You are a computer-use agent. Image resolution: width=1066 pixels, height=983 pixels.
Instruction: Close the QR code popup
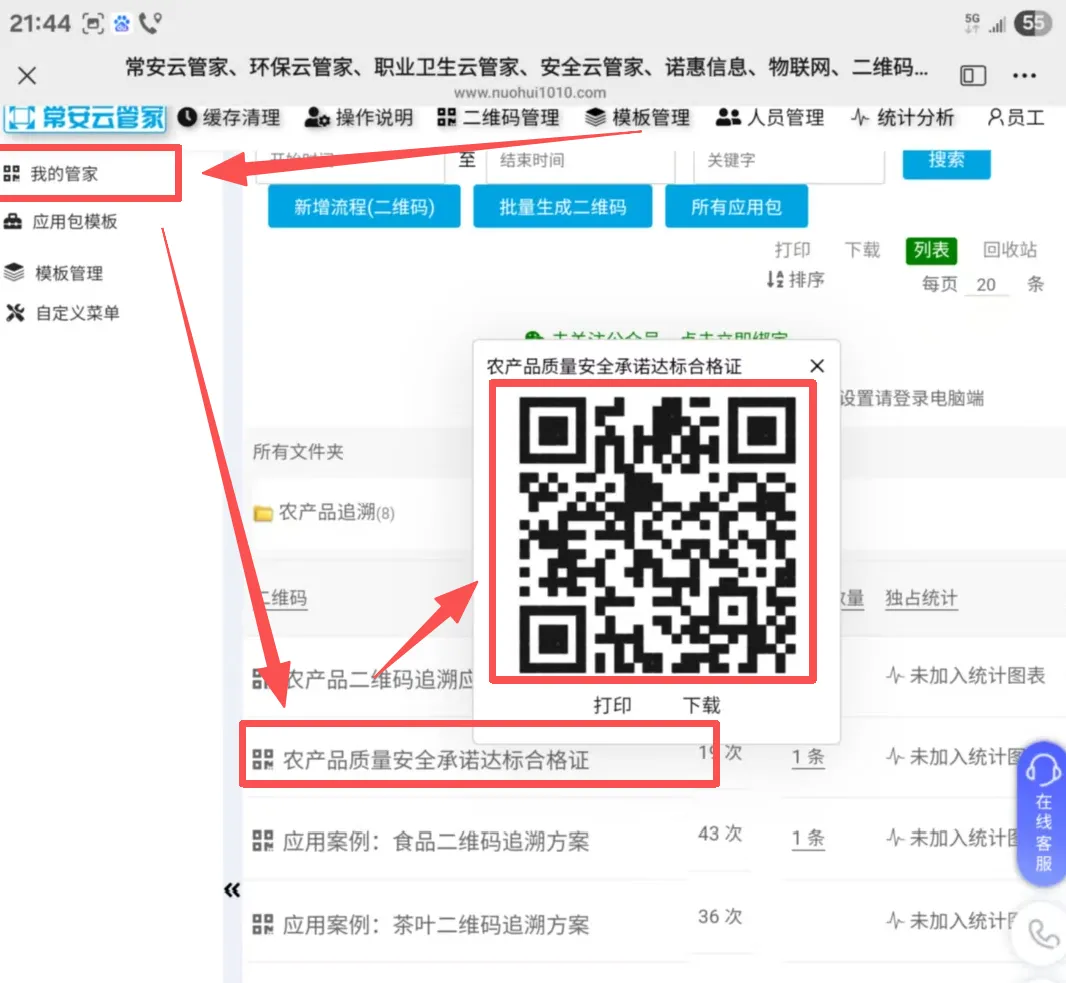pyautogui.click(x=817, y=366)
